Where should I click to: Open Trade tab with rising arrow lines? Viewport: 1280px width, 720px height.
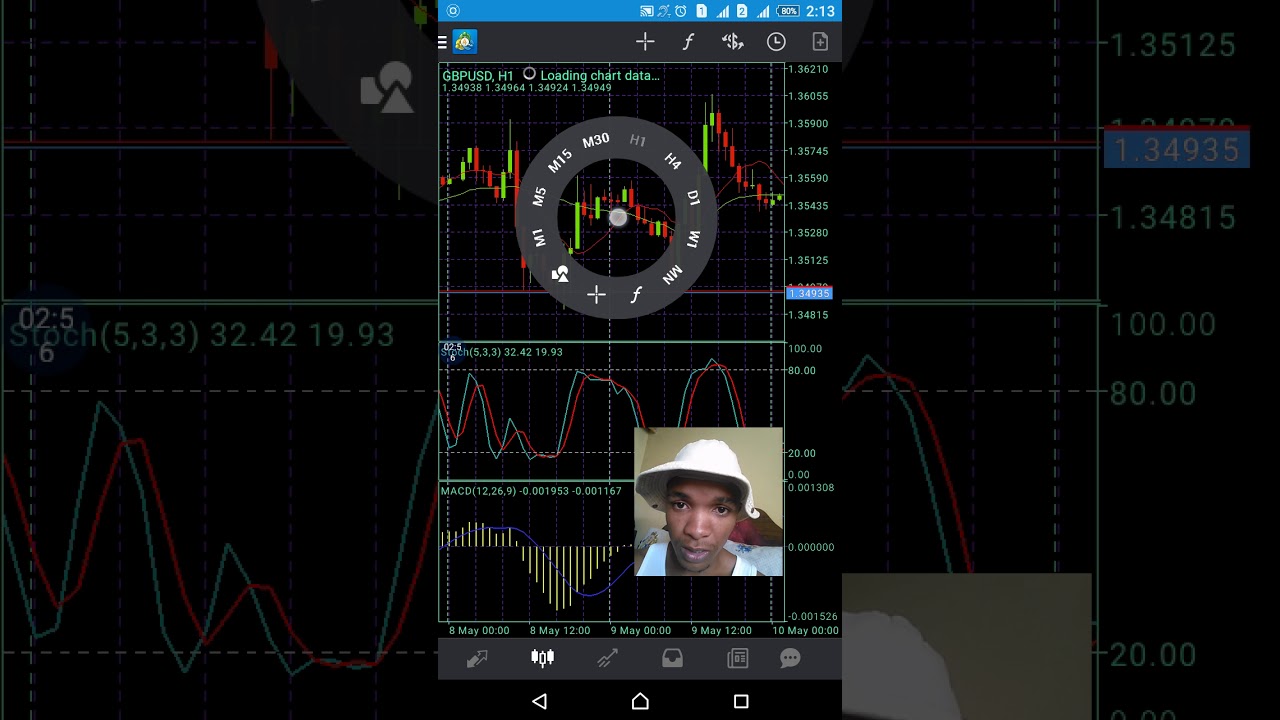[x=607, y=658]
